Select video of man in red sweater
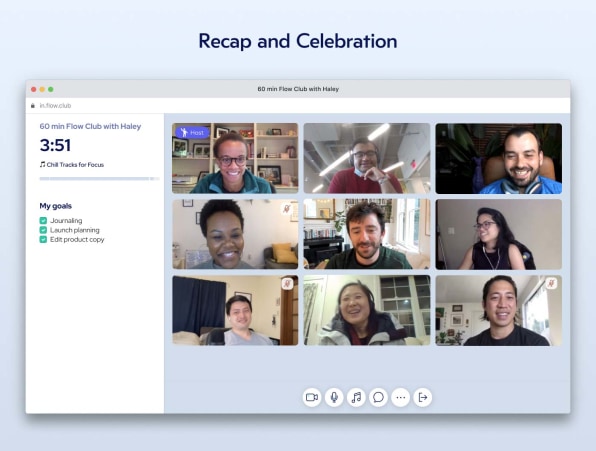Screen dimensions: 596x451 click(x=367, y=158)
